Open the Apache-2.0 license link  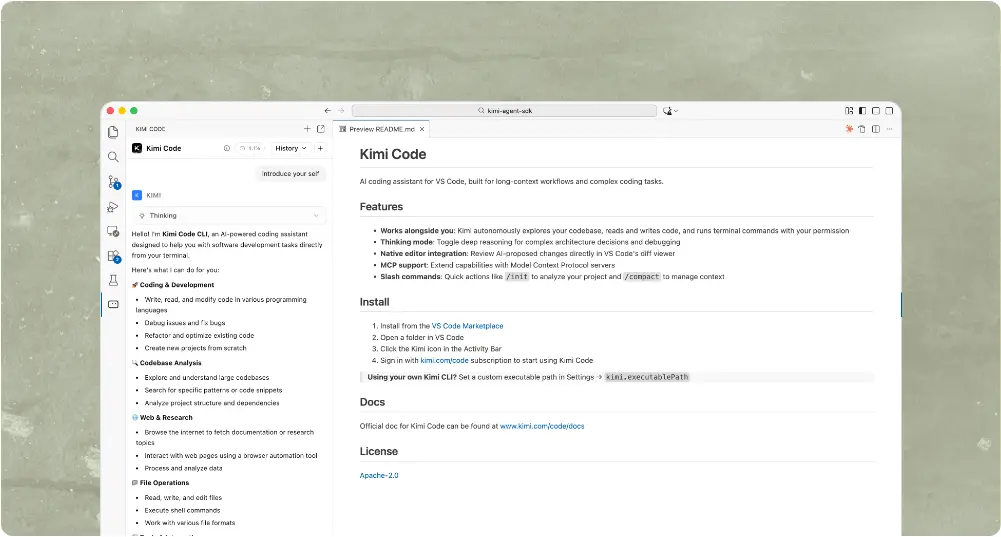click(379, 475)
